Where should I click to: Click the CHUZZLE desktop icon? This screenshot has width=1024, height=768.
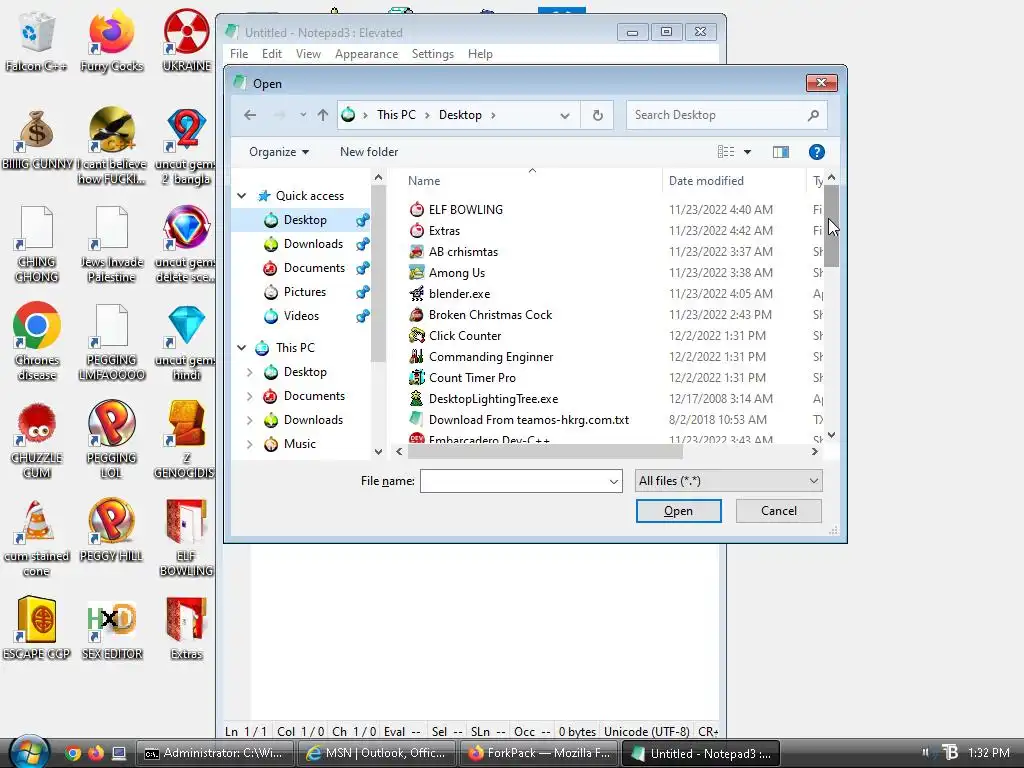click(37, 441)
